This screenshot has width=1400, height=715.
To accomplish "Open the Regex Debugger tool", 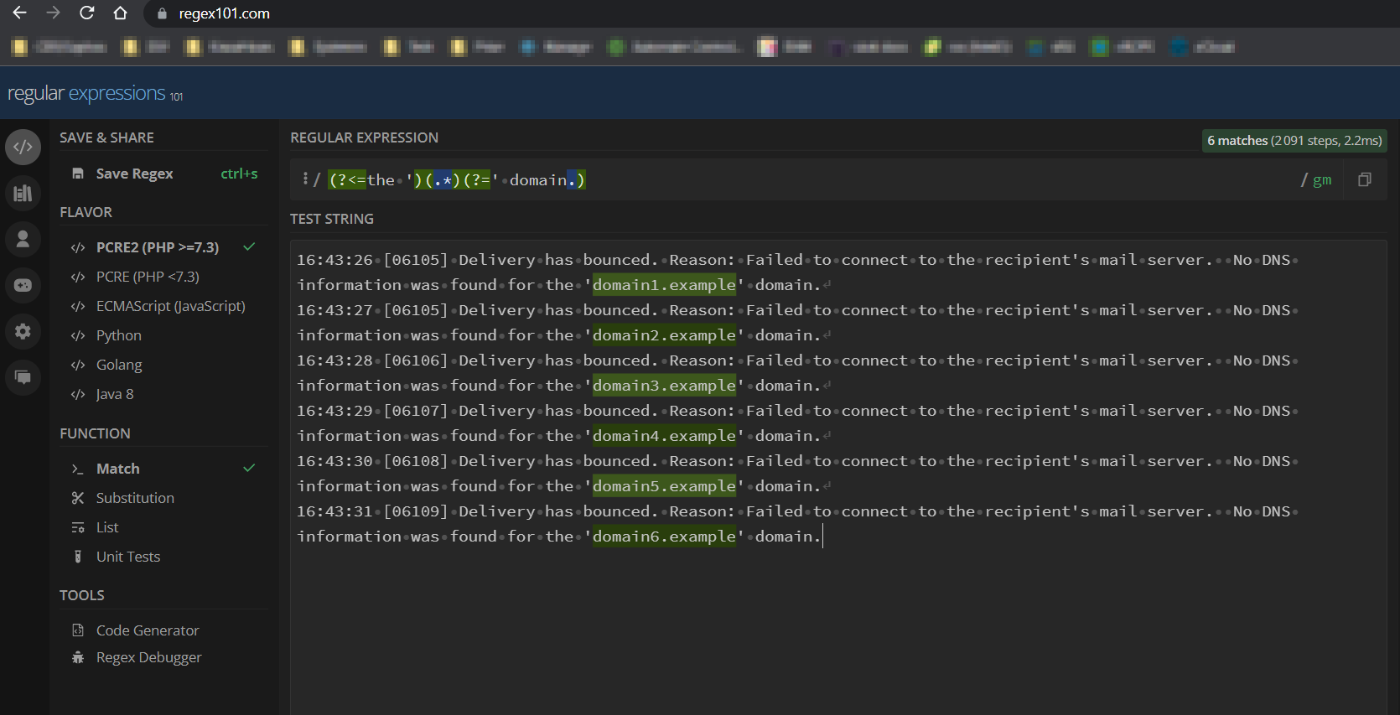I will click(x=148, y=658).
